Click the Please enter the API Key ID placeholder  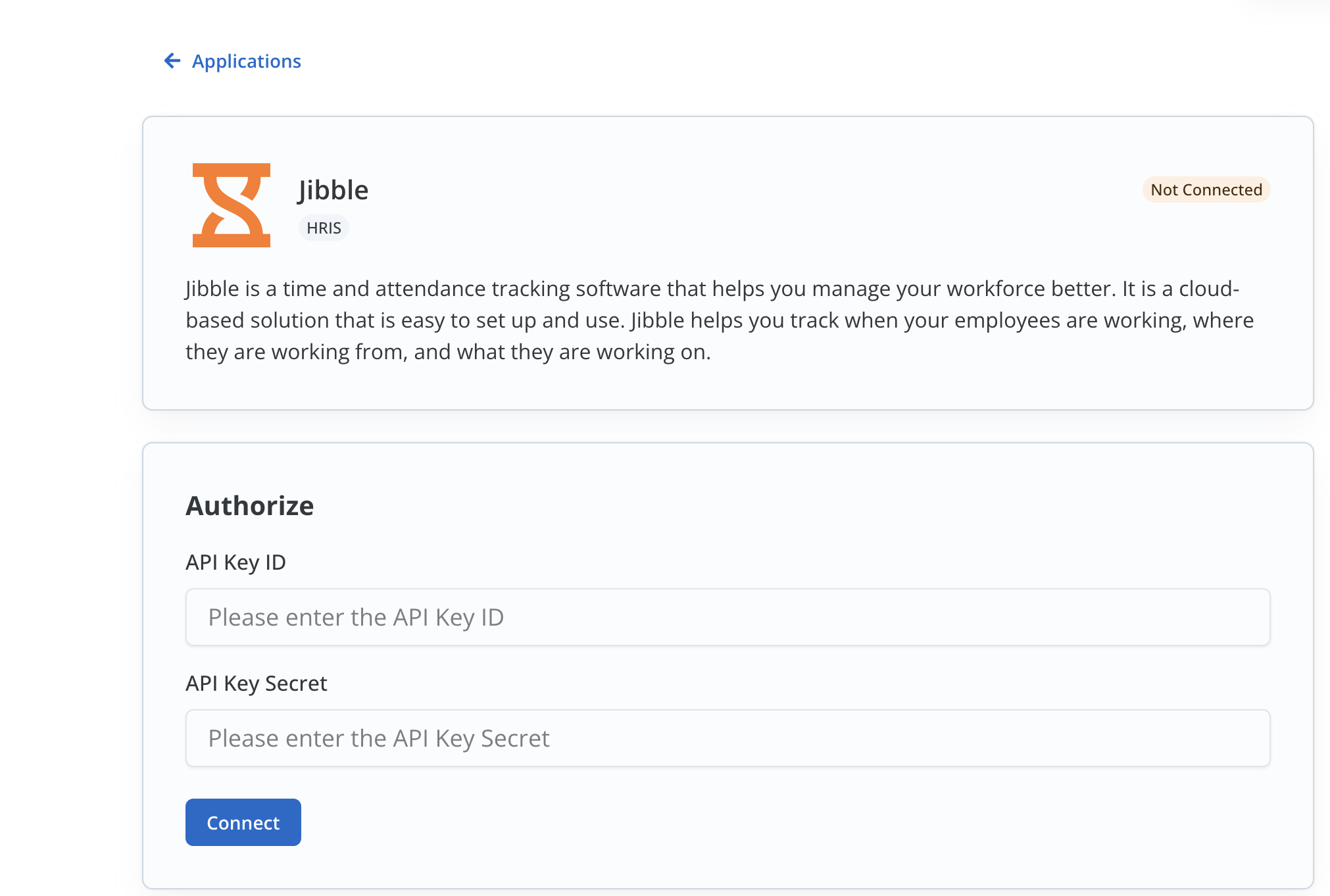click(357, 617)
